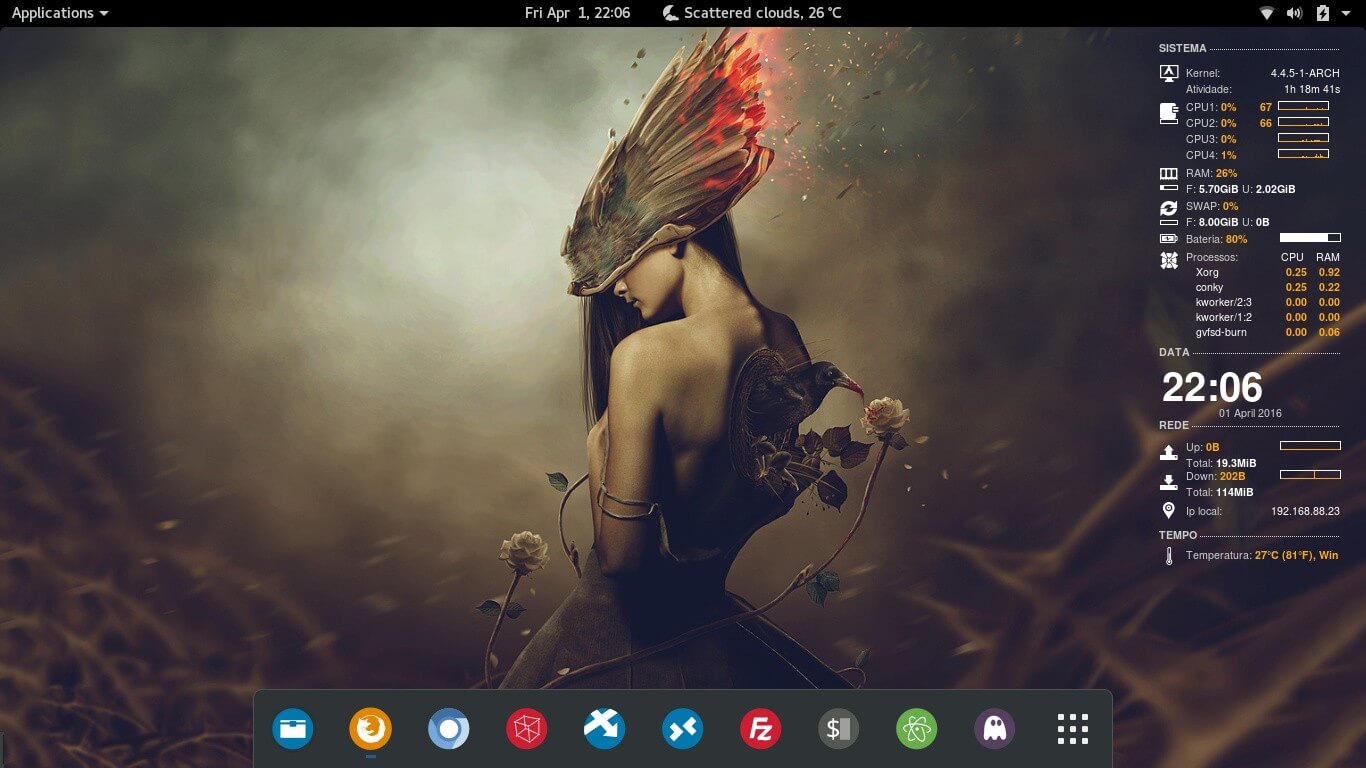Click the battery indicator in the tray
Image resolution: width=1366 pixels, height=768 pixels.
click(1322, 13)
